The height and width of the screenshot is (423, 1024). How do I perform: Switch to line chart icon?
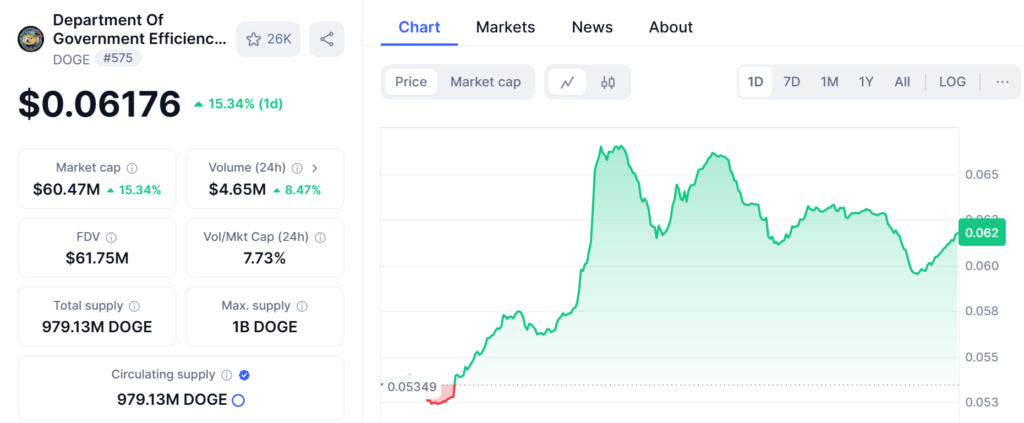pos(567,82)
